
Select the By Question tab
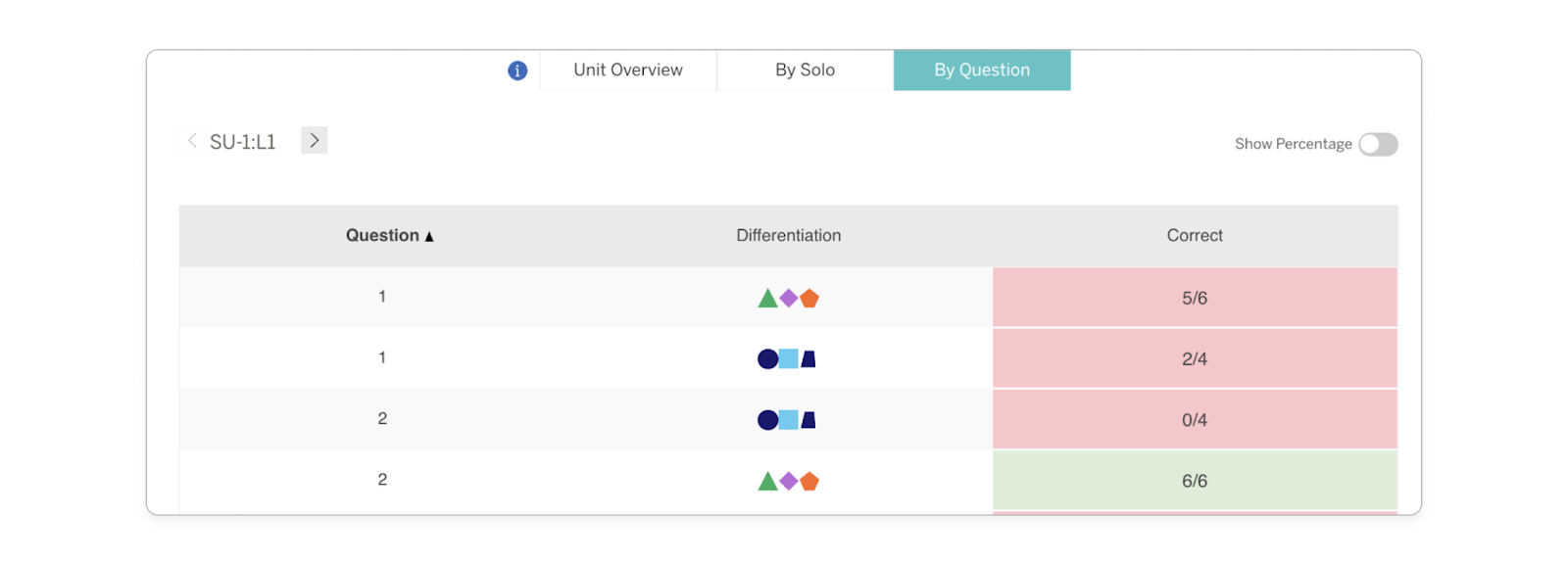pyautogui.click(x=982, y=71)
